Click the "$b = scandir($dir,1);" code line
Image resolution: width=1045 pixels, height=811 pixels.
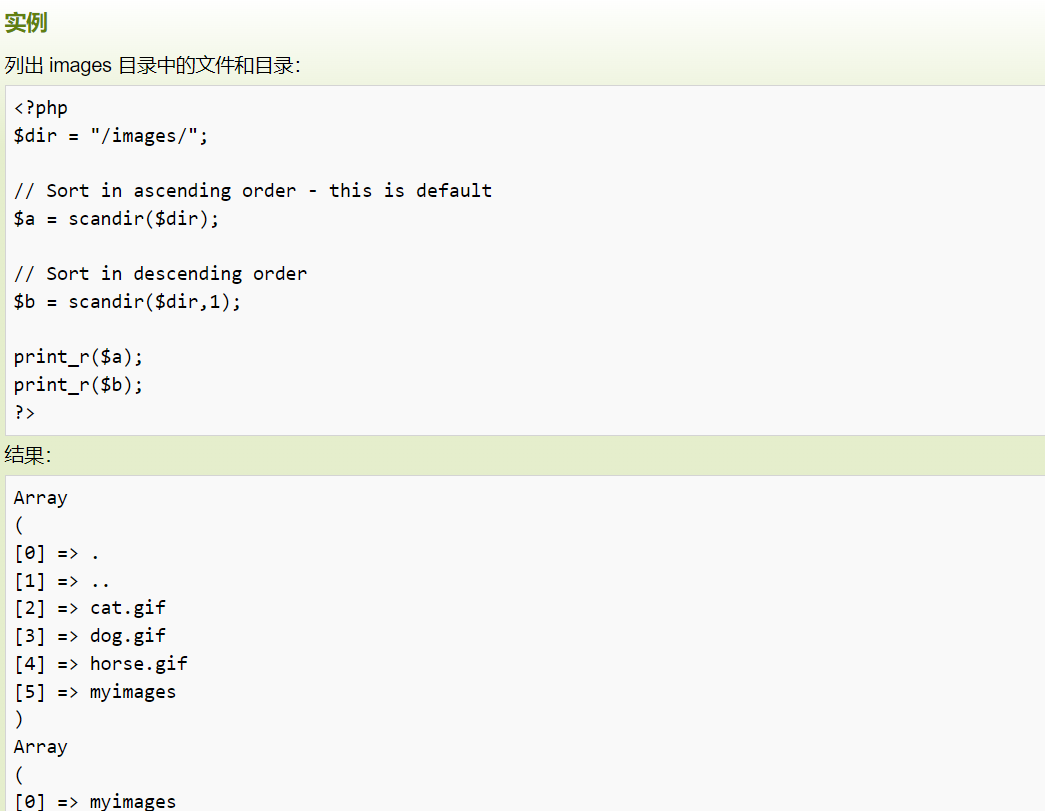(x=127, y=302)
